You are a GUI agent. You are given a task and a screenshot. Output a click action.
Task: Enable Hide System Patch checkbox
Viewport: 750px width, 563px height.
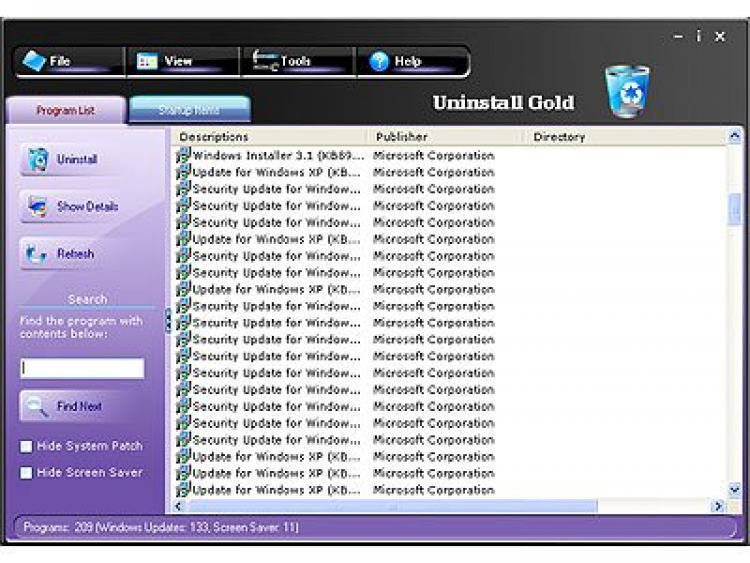pyautogui.click(x=26, y=446)
